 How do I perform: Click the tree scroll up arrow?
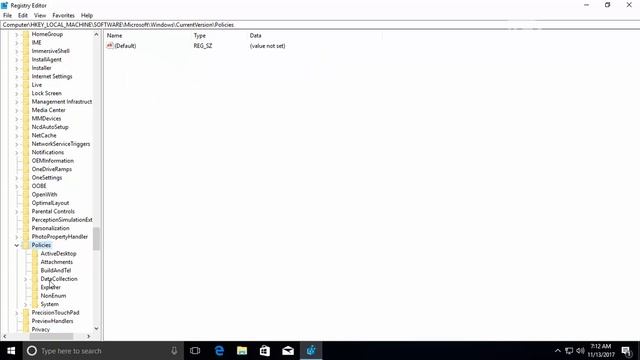click(x=96, y=35)
